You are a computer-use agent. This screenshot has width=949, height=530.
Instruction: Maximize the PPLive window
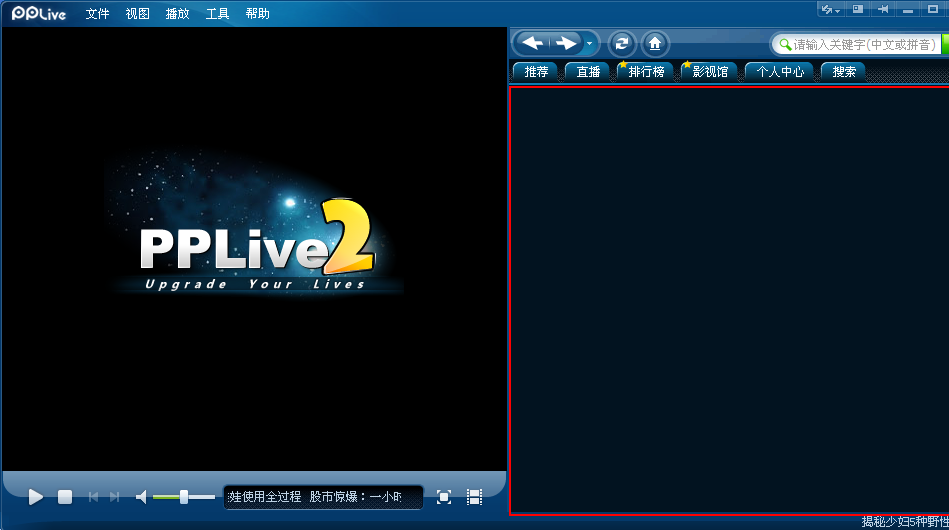click(933, 9)
